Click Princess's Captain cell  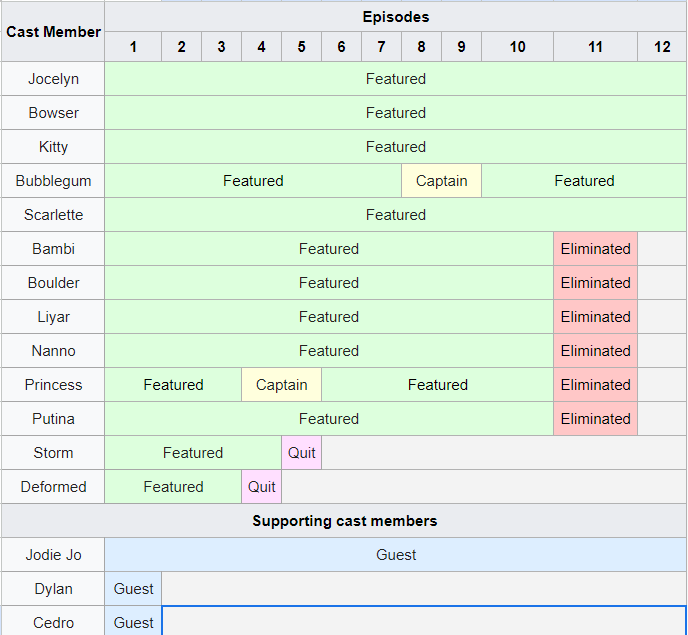(281, 385)
